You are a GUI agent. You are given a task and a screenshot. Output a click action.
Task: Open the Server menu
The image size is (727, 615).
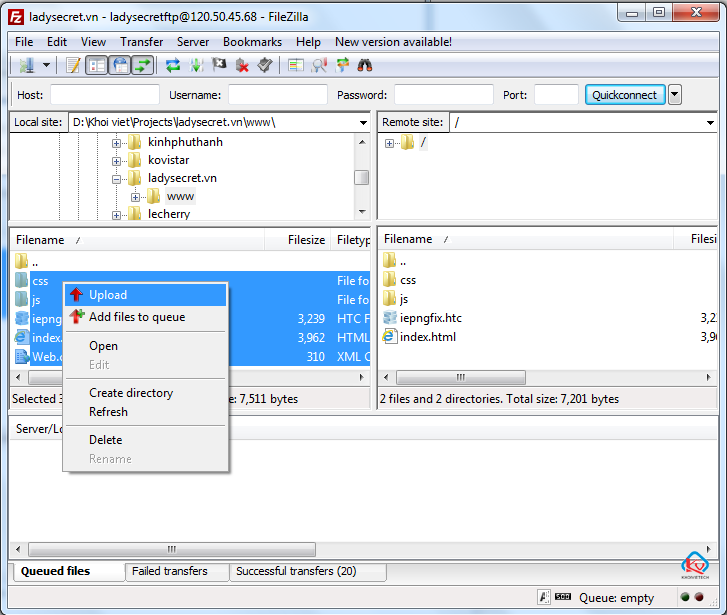(192, 42)
